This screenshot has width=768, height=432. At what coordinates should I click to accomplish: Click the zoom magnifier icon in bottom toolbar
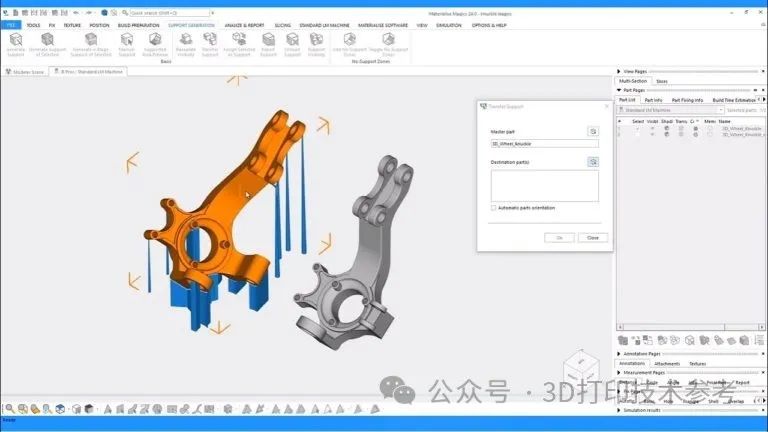(10, 408)
